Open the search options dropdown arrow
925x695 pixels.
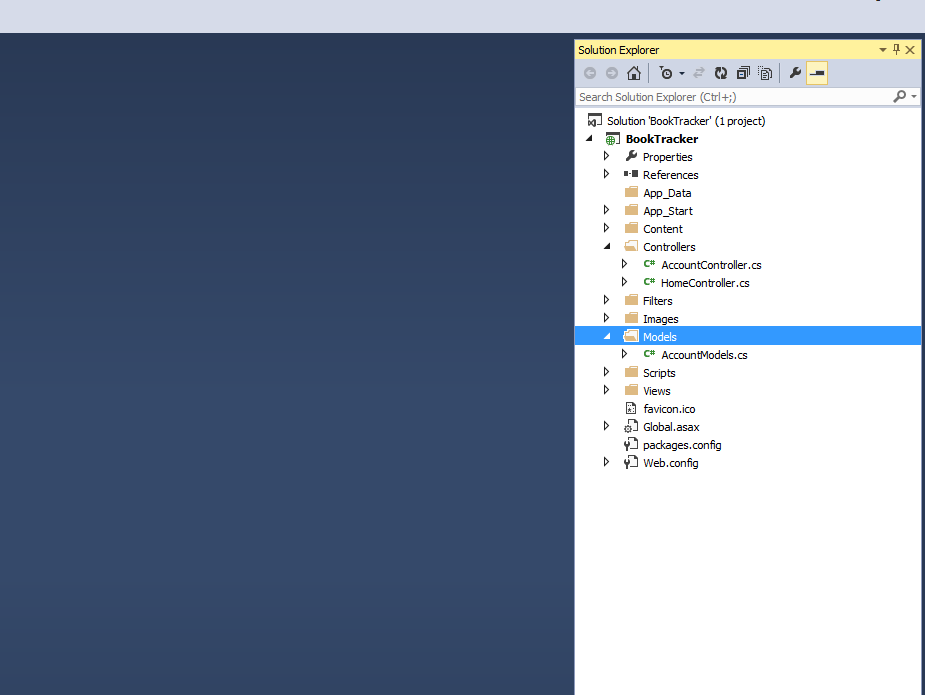pos(914,96)
